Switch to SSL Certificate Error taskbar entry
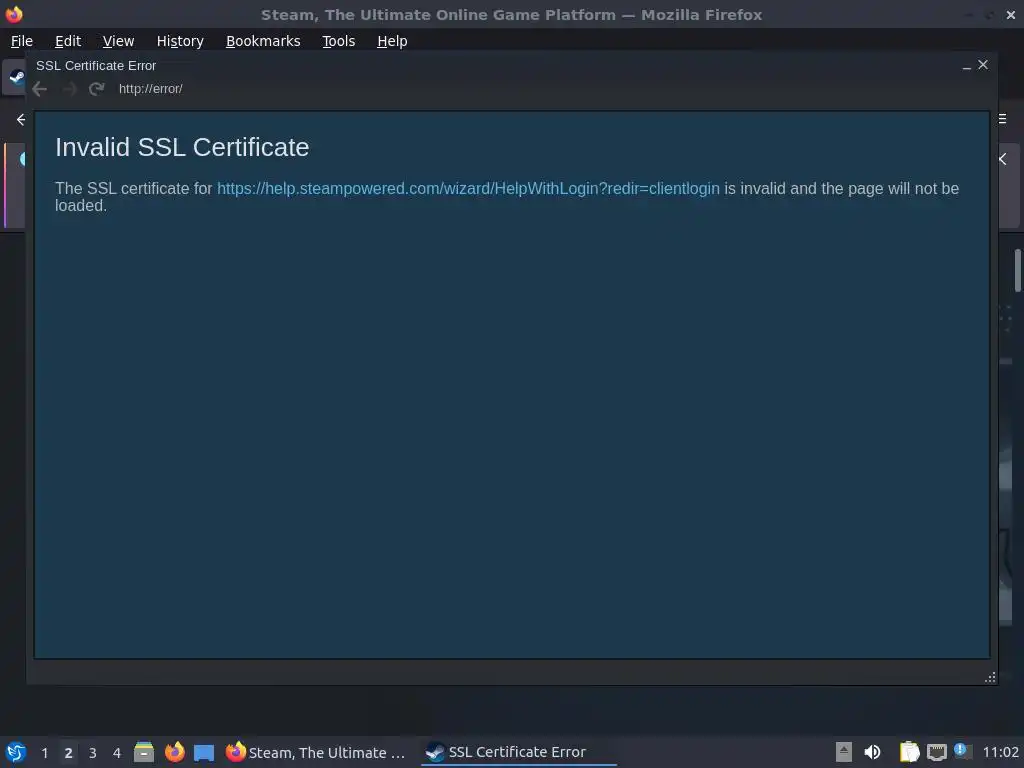Image resolution: width=1024 pixels, height=768 pixels. point(518,752)
